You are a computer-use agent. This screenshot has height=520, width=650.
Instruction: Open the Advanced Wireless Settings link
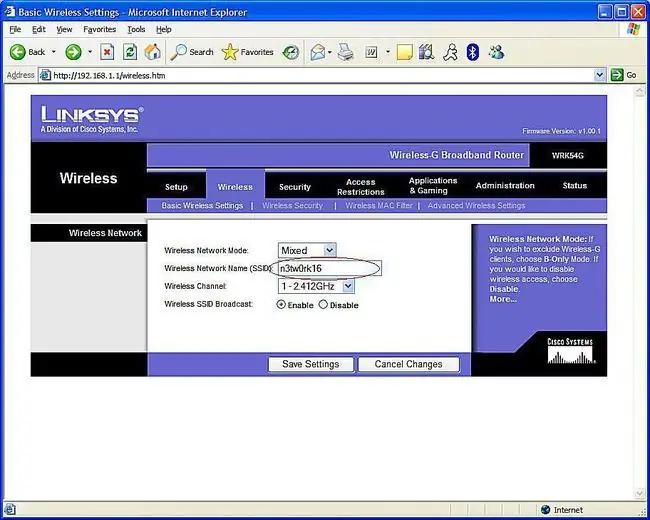[x=476, y=205]
